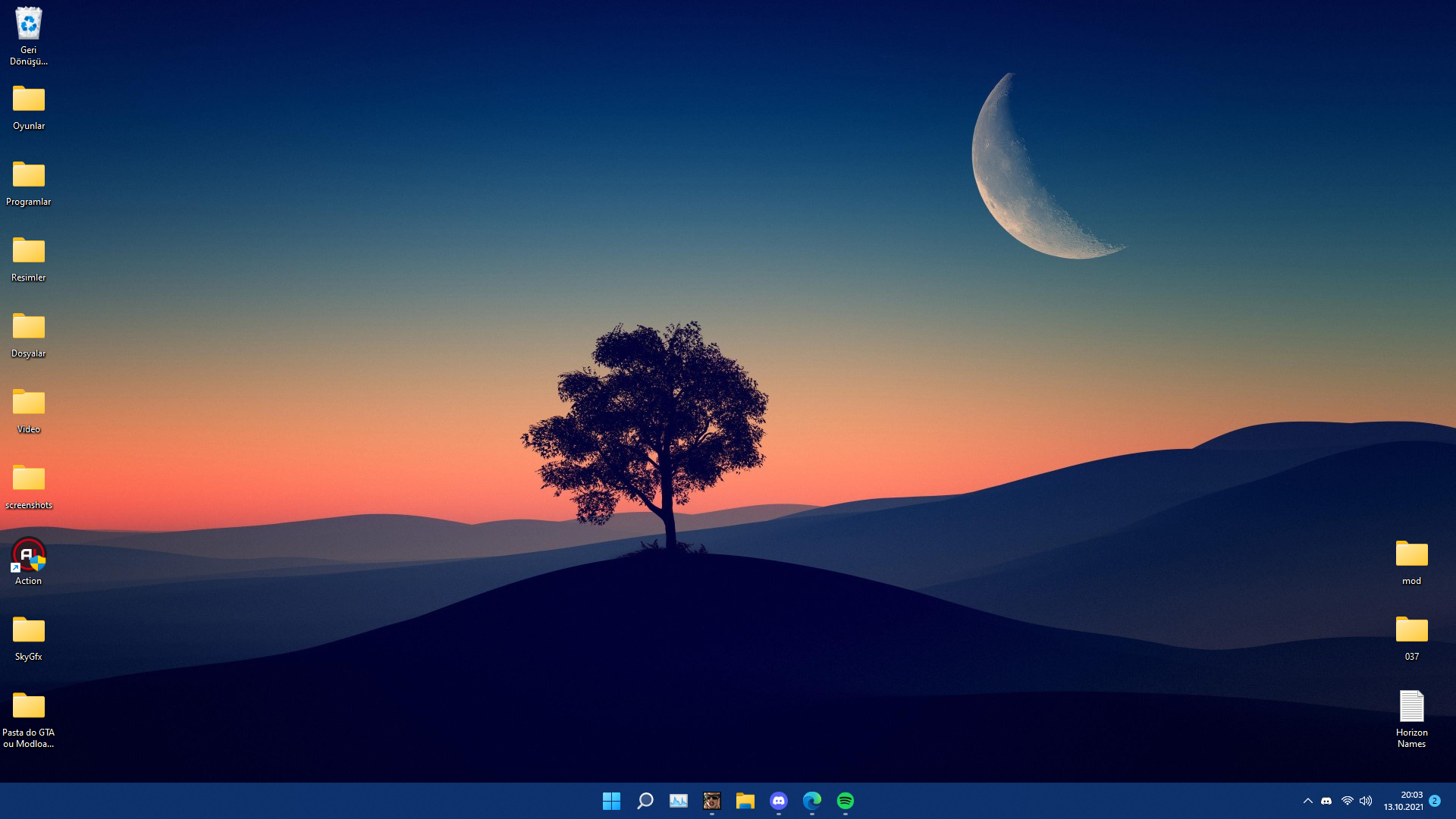The height and width of the screenshot is (819, 1456).
Task: Click the taskbar Search magnifier icon
Action: (x=645, y=801)
